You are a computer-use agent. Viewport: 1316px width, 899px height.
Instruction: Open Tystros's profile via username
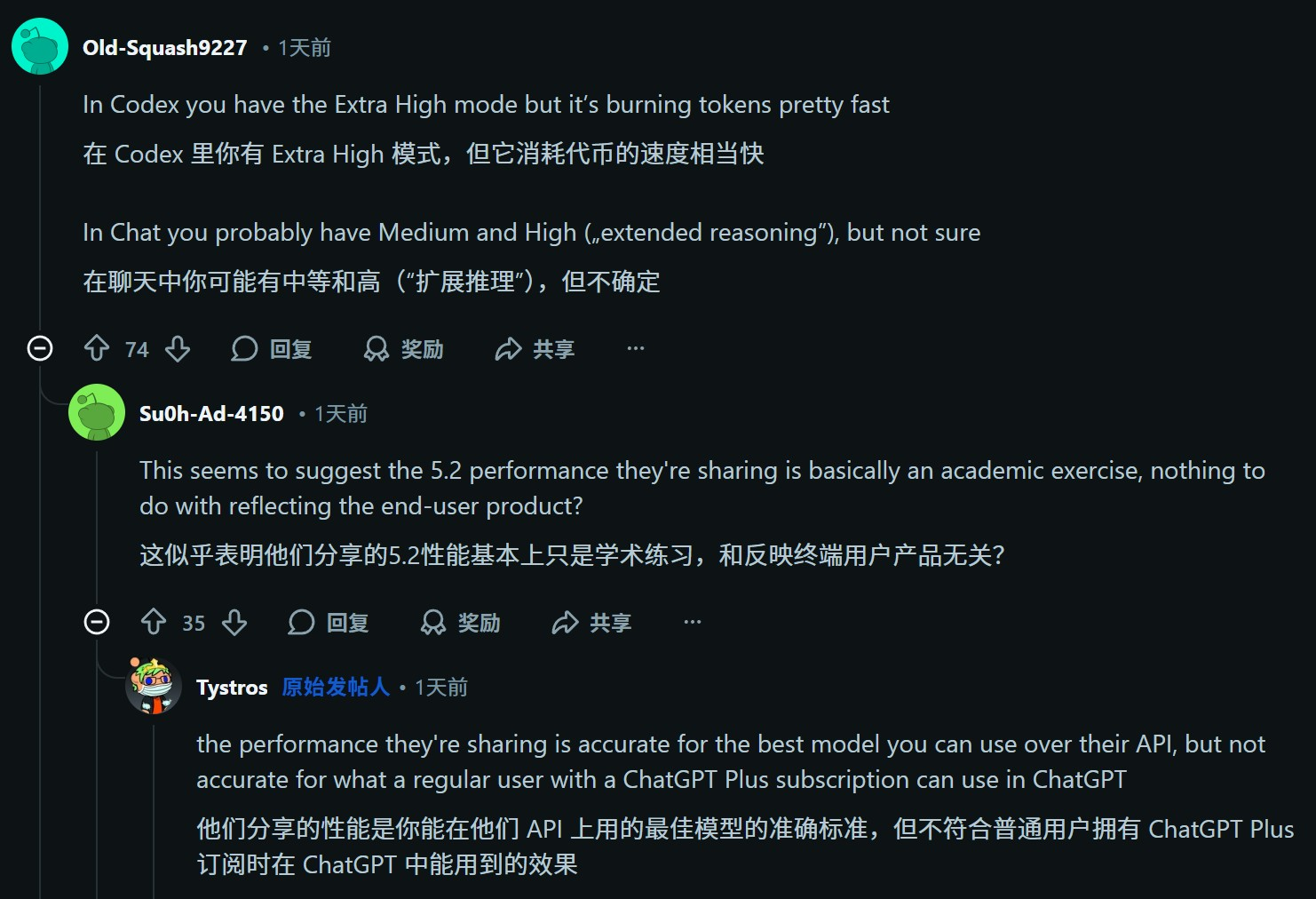[x=232, y=687]
